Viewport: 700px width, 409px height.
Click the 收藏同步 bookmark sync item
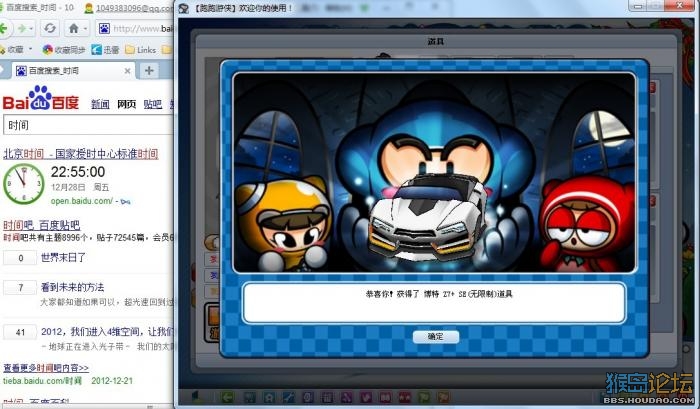(x=64, y=50)
